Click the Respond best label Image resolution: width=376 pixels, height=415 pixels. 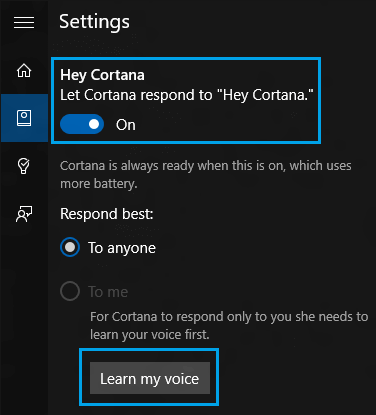(107, 214)
